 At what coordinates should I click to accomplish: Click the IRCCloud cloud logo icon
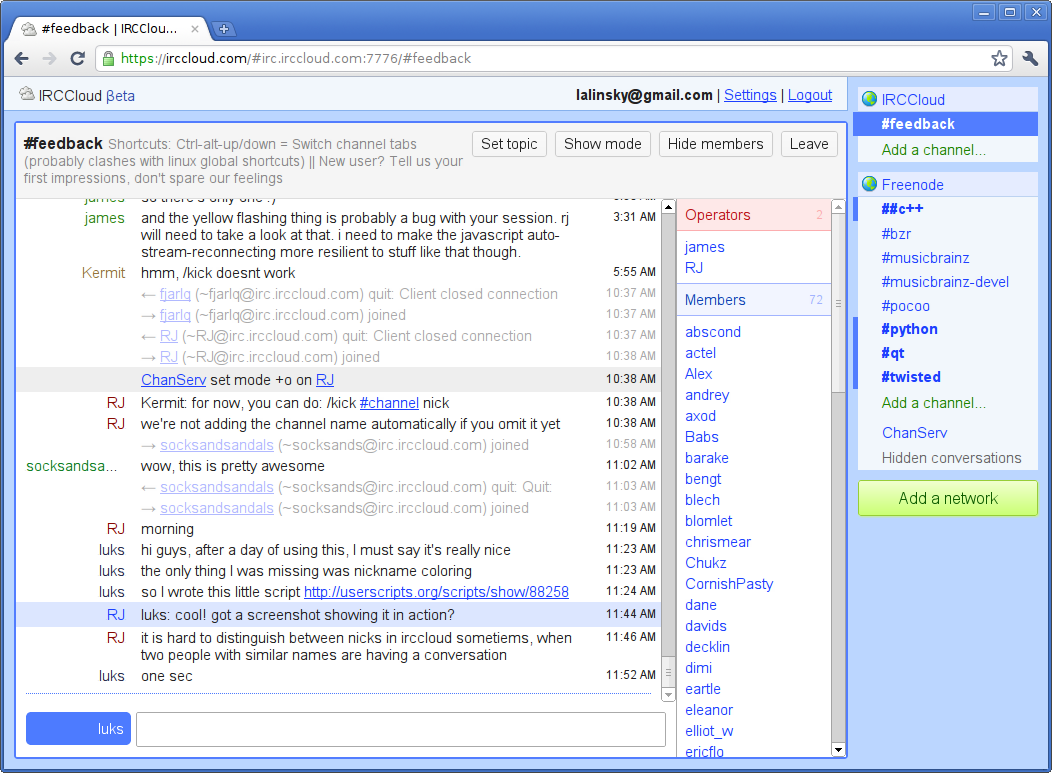(27, 95)
